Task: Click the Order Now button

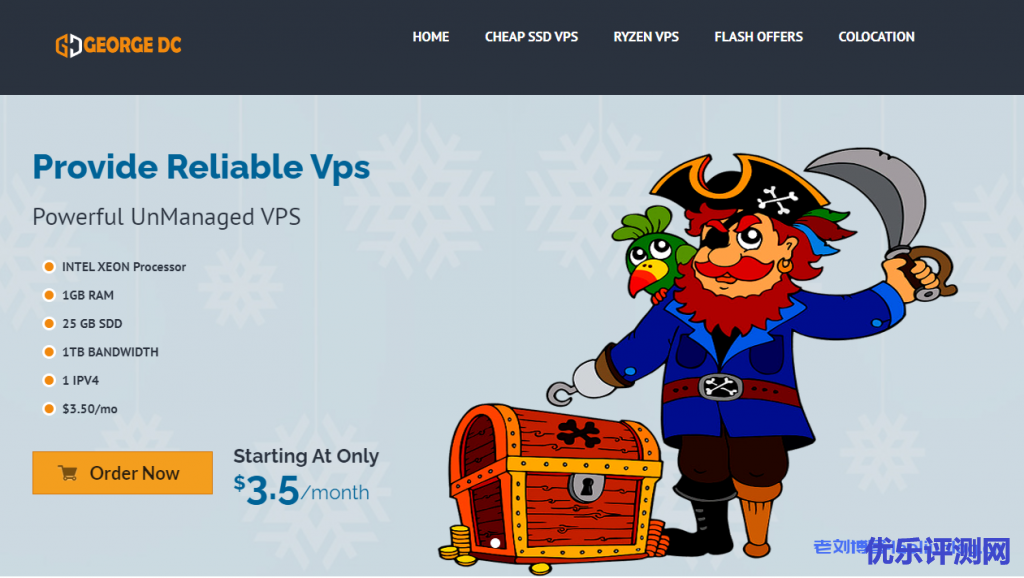Action: tap(123, 472)
